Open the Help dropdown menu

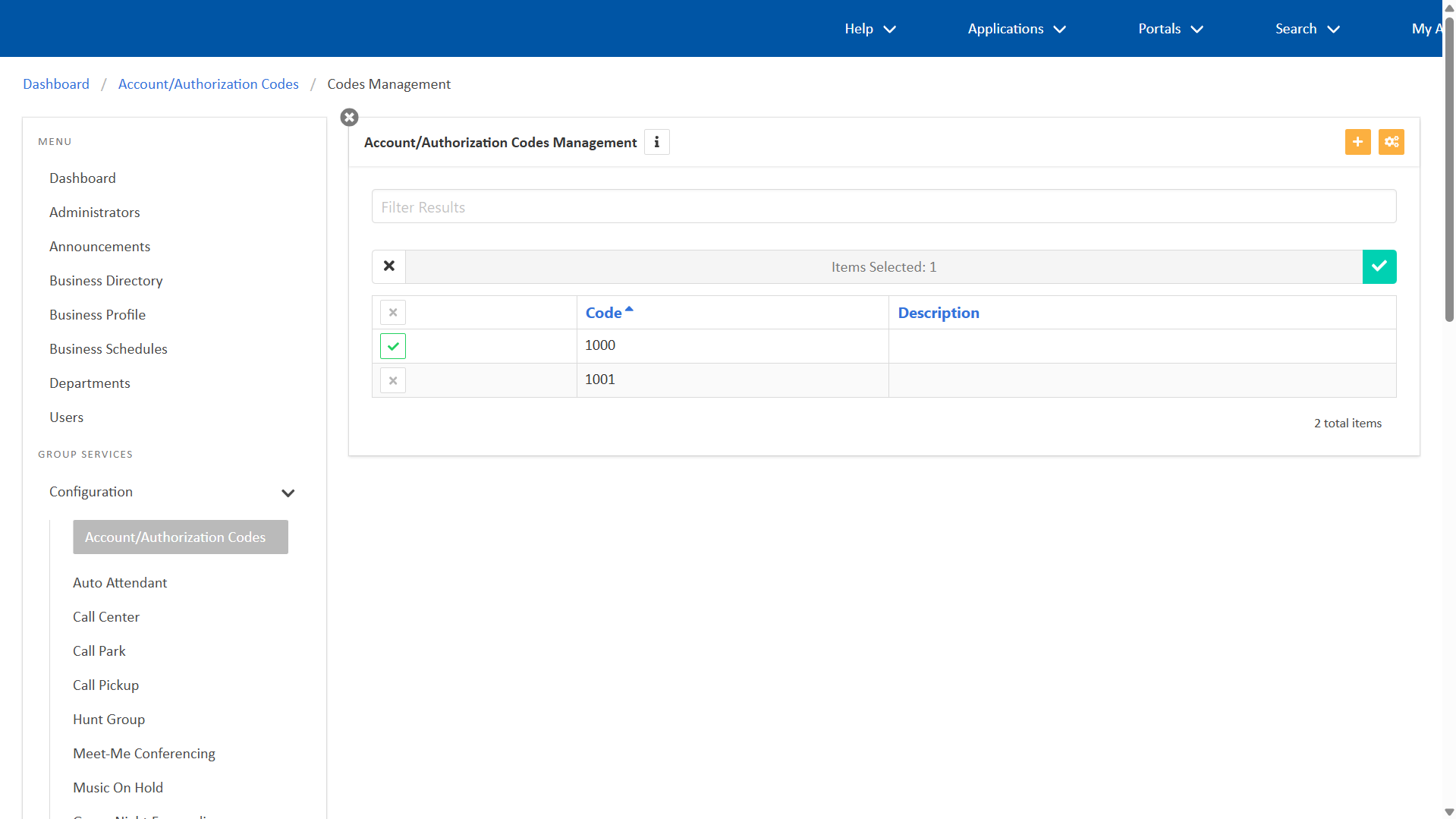(x=870, y=29)
